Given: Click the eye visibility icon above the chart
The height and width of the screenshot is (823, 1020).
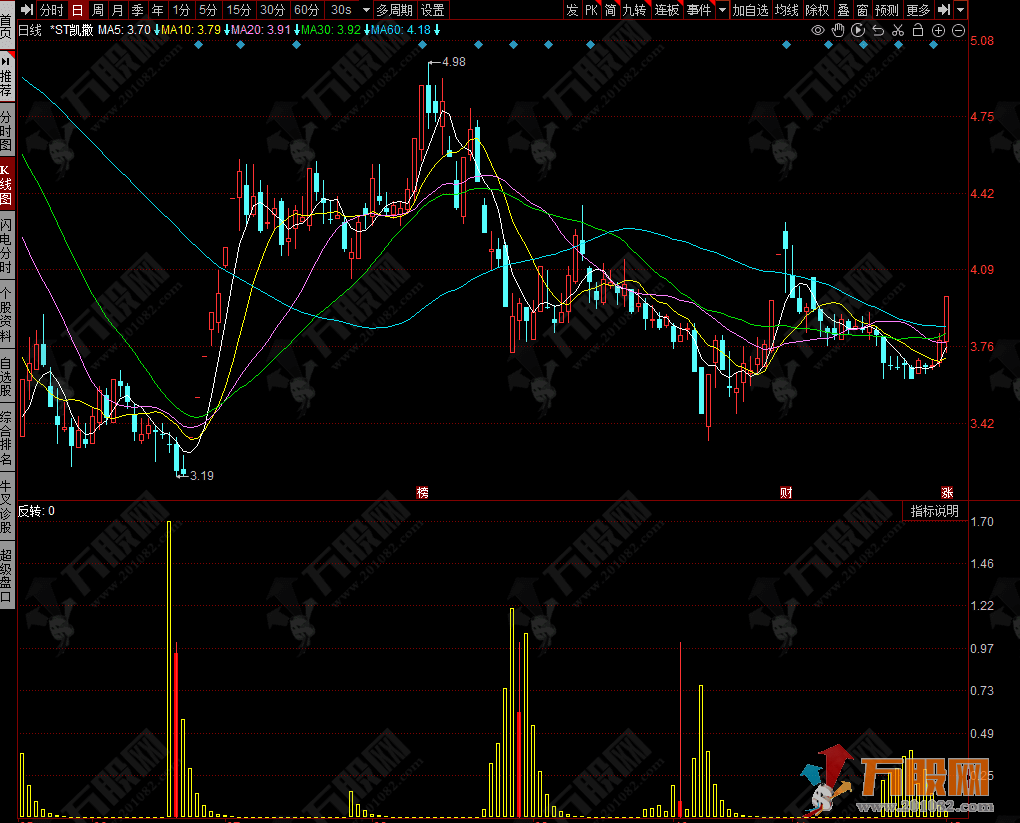Looking at the screenshot, I should (x=818, y=31).
